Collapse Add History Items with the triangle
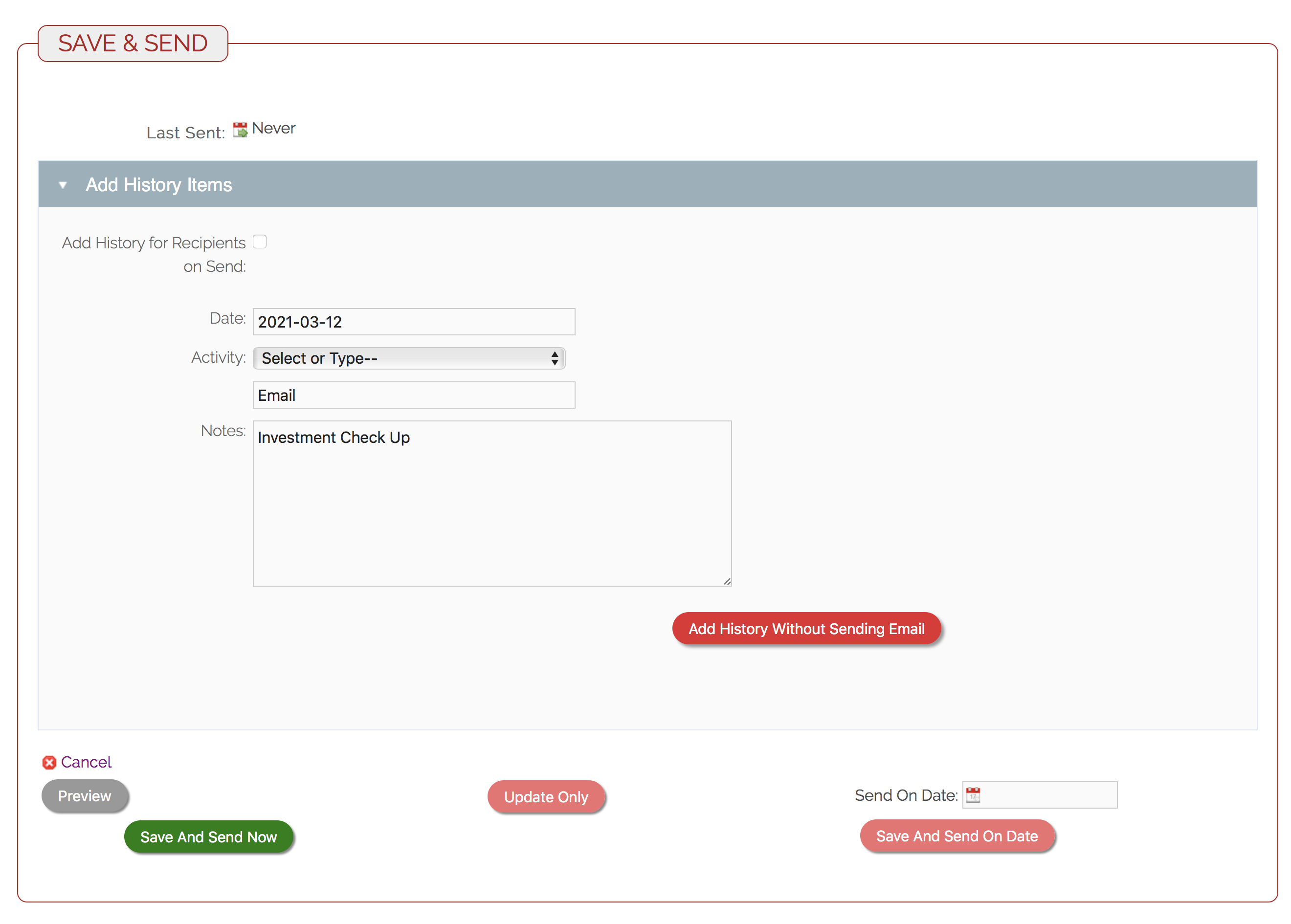The image size is (1291, 924). coord(63,185)
